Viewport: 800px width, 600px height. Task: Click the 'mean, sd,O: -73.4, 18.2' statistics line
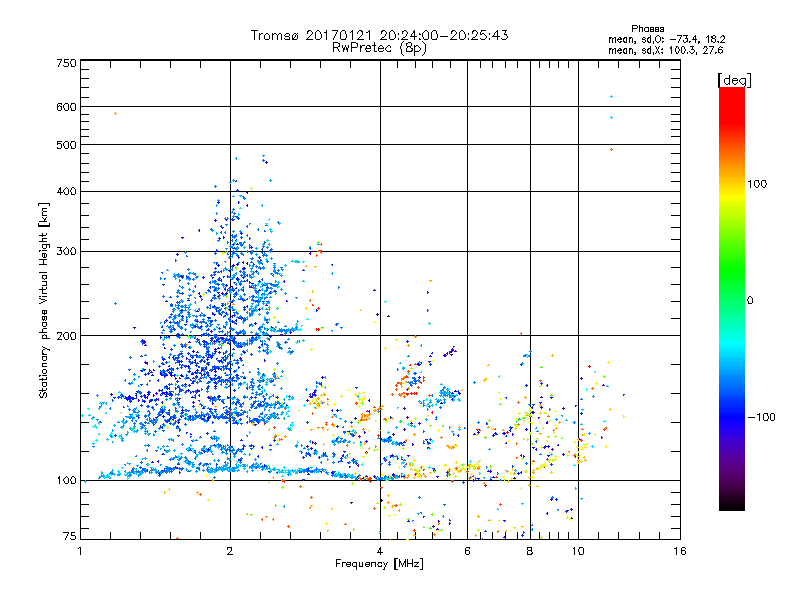pos(666,39)
